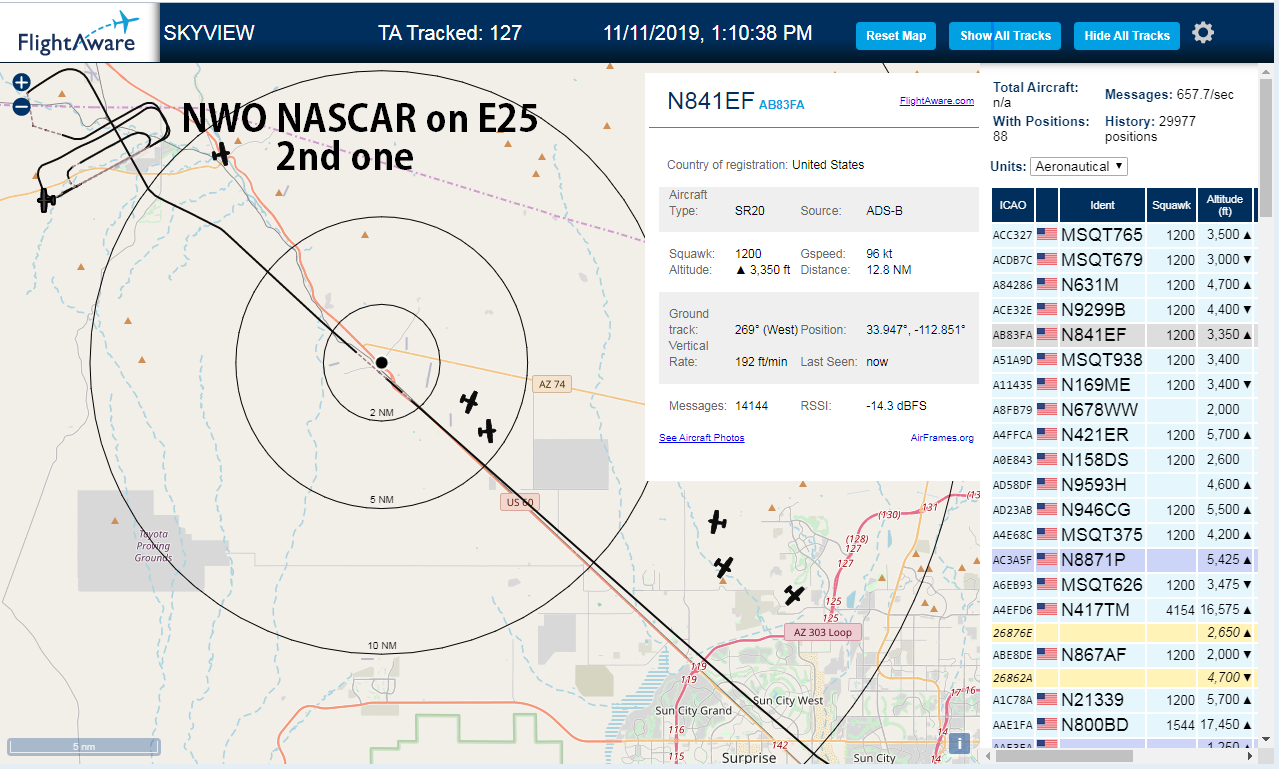Click the AZ 303 Loop road label
Screen dimensions: 1279x769
822,632
